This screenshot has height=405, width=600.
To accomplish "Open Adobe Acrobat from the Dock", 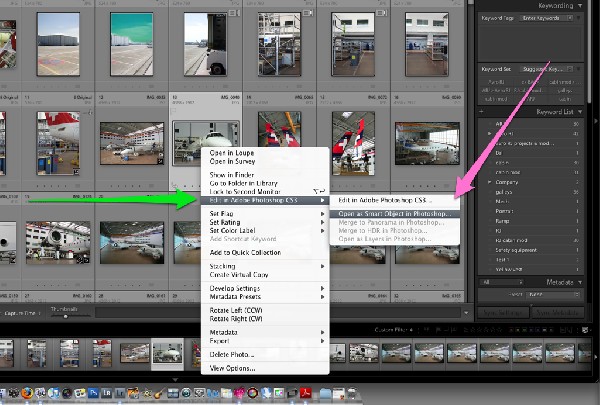I will (x=306, y=393).
